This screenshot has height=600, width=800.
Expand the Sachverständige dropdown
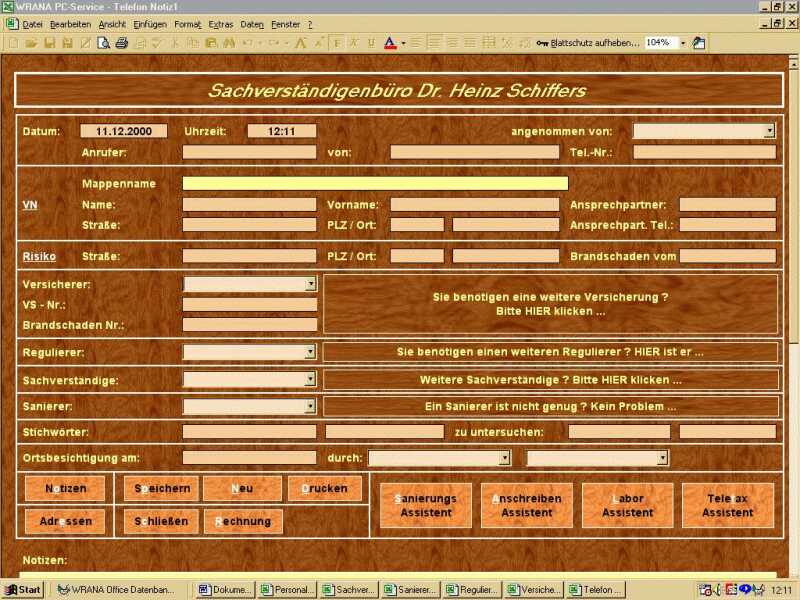tap(310, 379)
